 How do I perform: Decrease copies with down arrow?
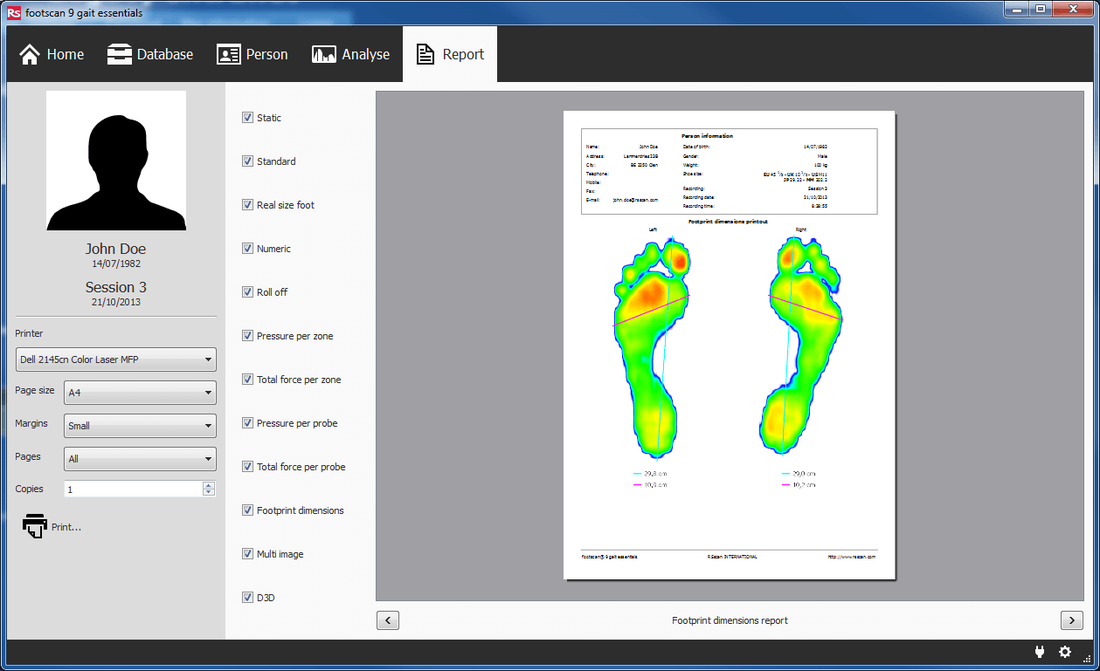[208, 493]
